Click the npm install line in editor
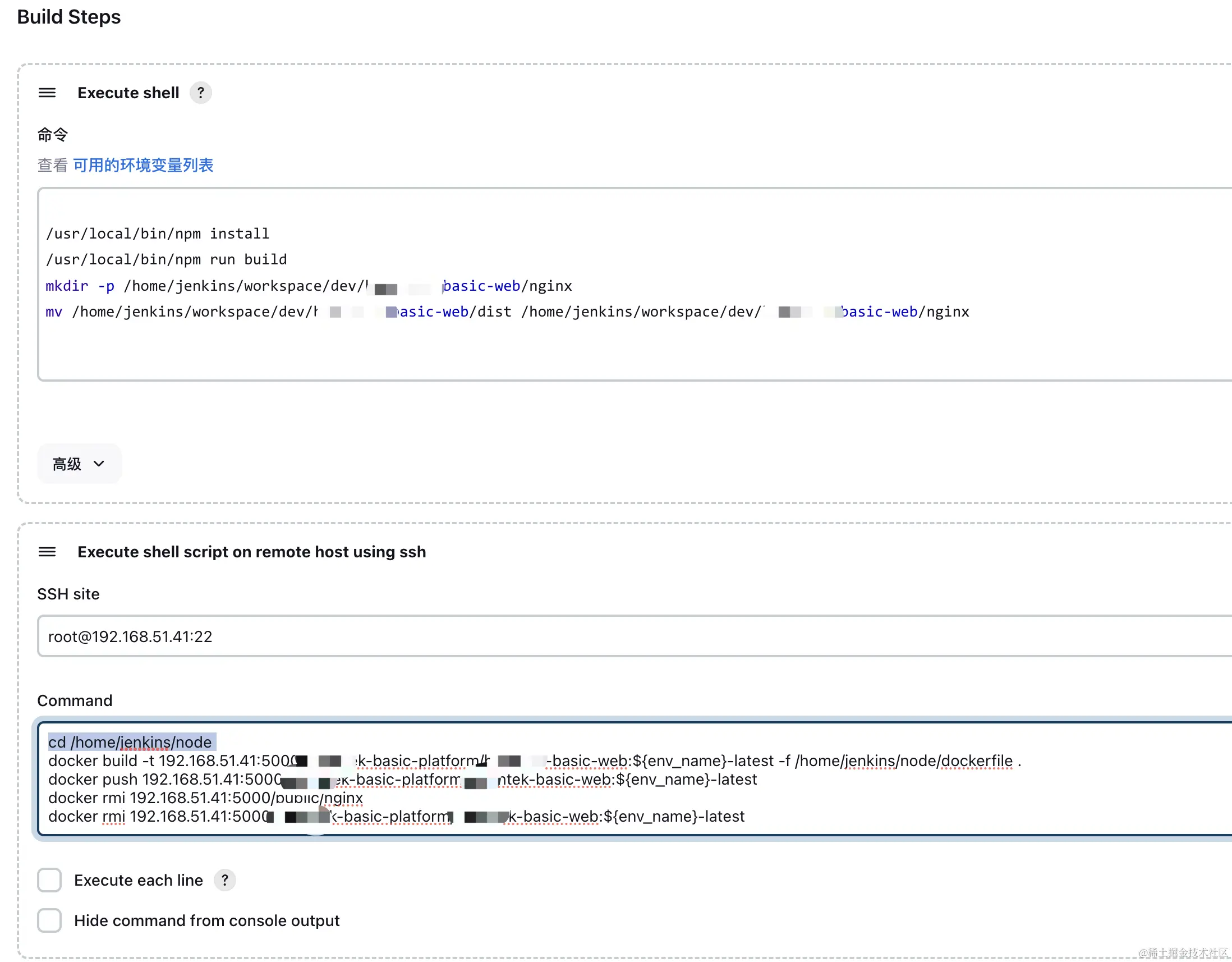Image resolution: width=1232 pixels, height=962 pixels. click(158, 233)
